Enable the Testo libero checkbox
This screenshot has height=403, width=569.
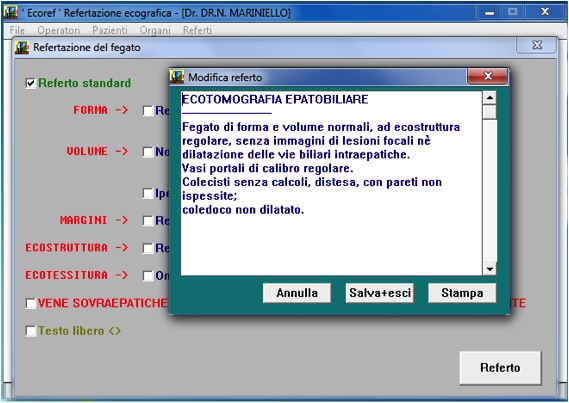point(31,331)
